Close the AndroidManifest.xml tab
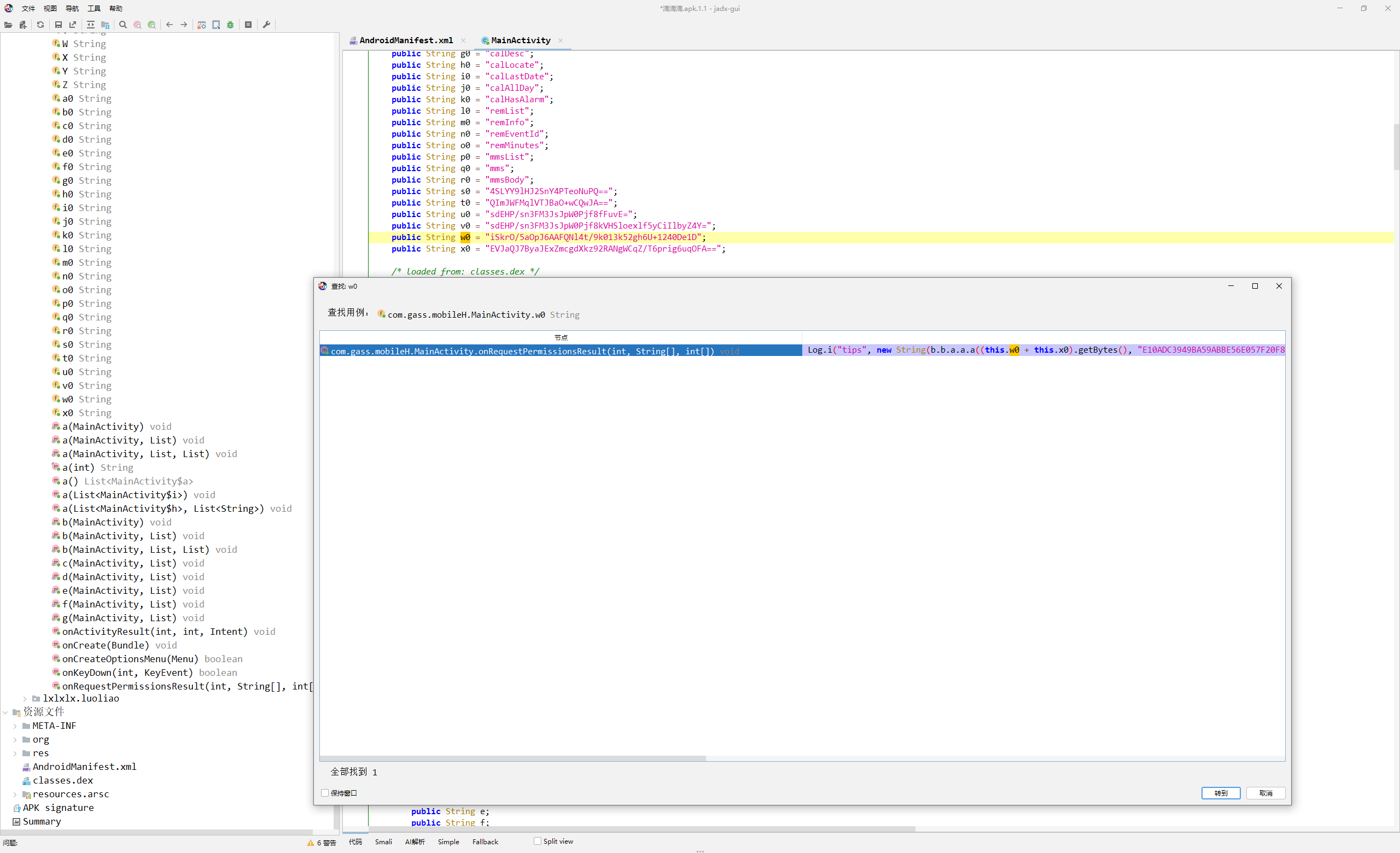The image size is (1400, 853). pos(463,40)
